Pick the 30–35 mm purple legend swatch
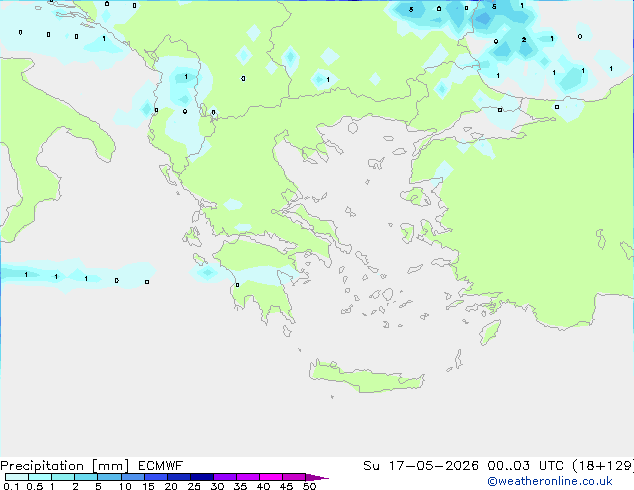Image resolution: width=634 pixels, height=490 pixels. [224, 477]
